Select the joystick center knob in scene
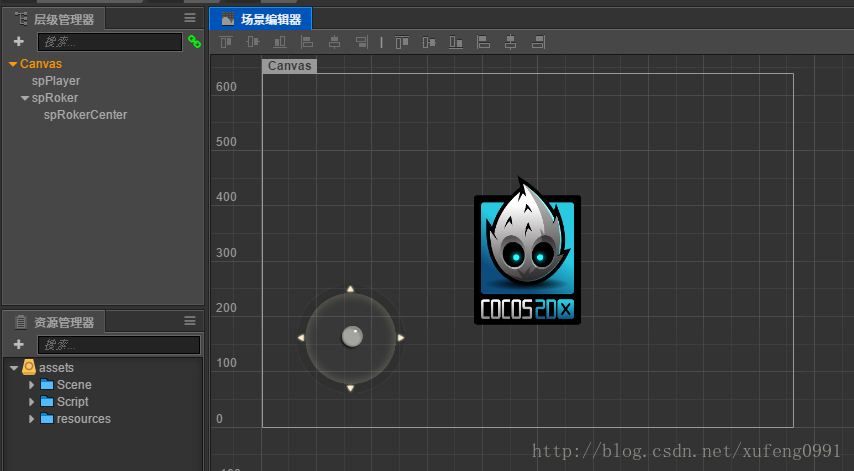Viewport: 854px width, 471px height. (352, 337)
